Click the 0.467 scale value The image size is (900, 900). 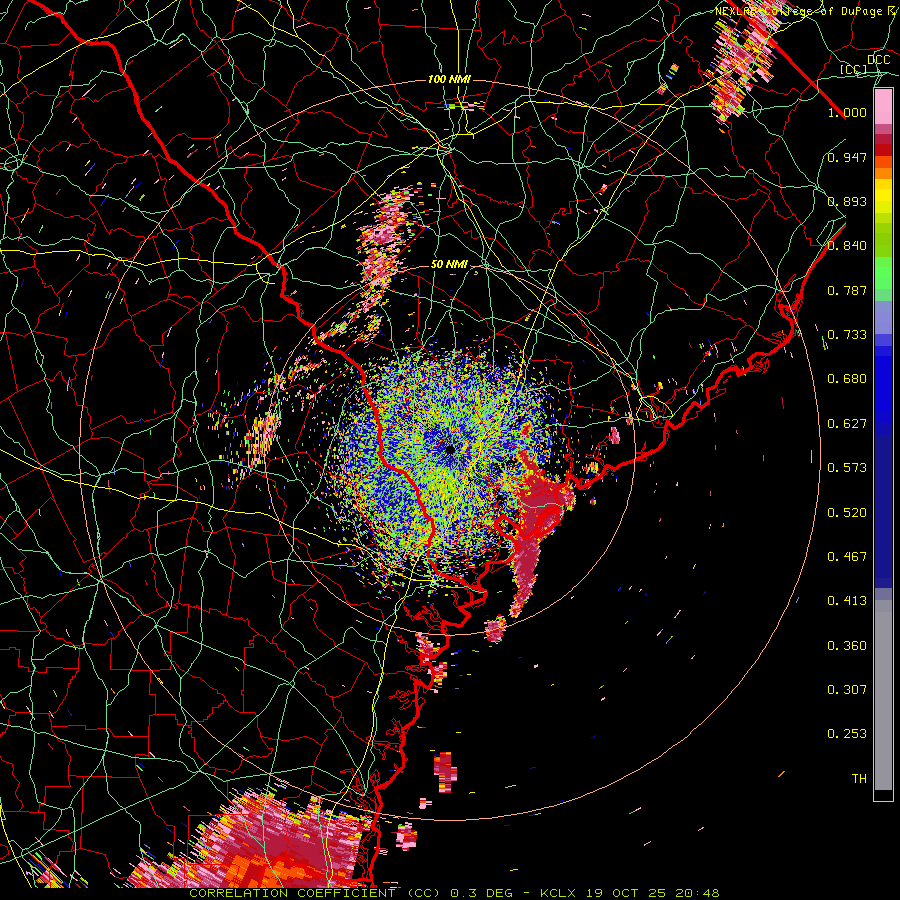(x=847, y=557)
